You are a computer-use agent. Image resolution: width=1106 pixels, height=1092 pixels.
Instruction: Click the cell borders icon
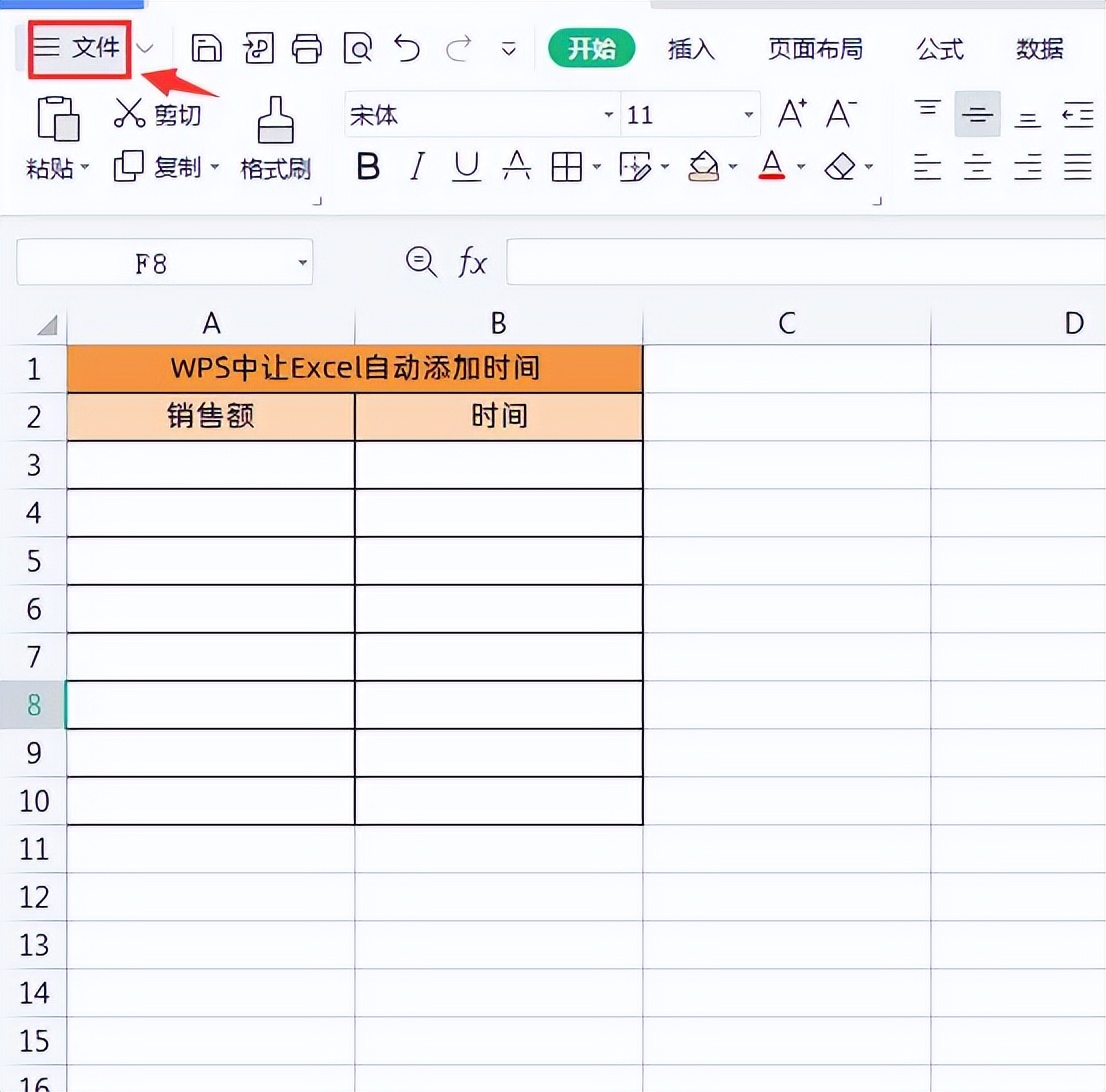pos(567,167)
